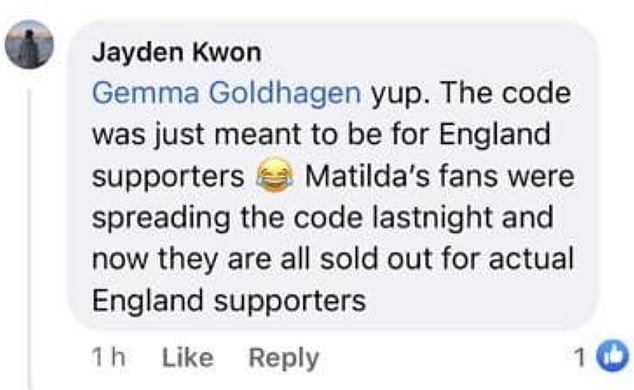Click the word actual in the comment
The width and height of the screenshot is (634, 390).
531,259
